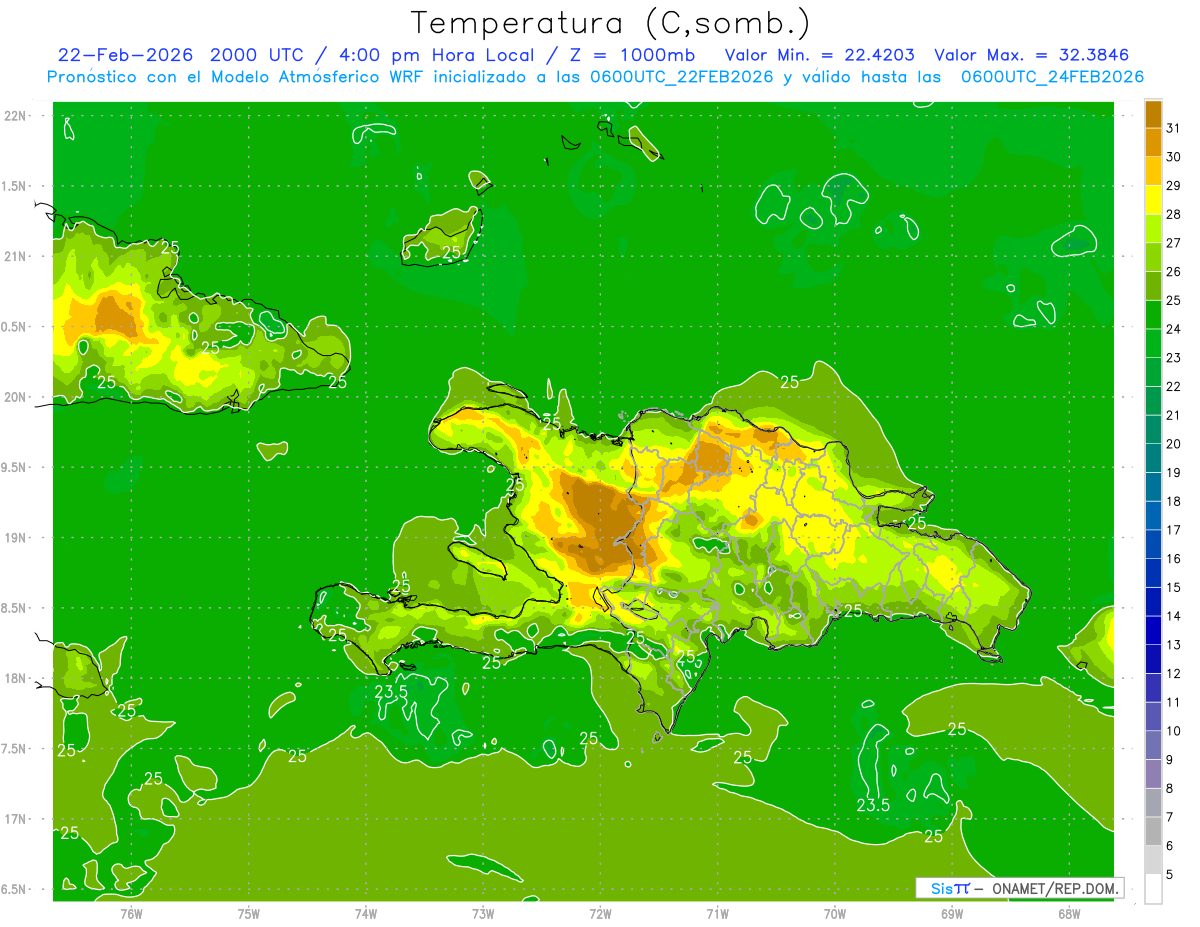Image resolution: width=1200 pixels, height=927 pixels.
Task: Click the longitude axis label "74W"
Action: (x=366, y=914)
